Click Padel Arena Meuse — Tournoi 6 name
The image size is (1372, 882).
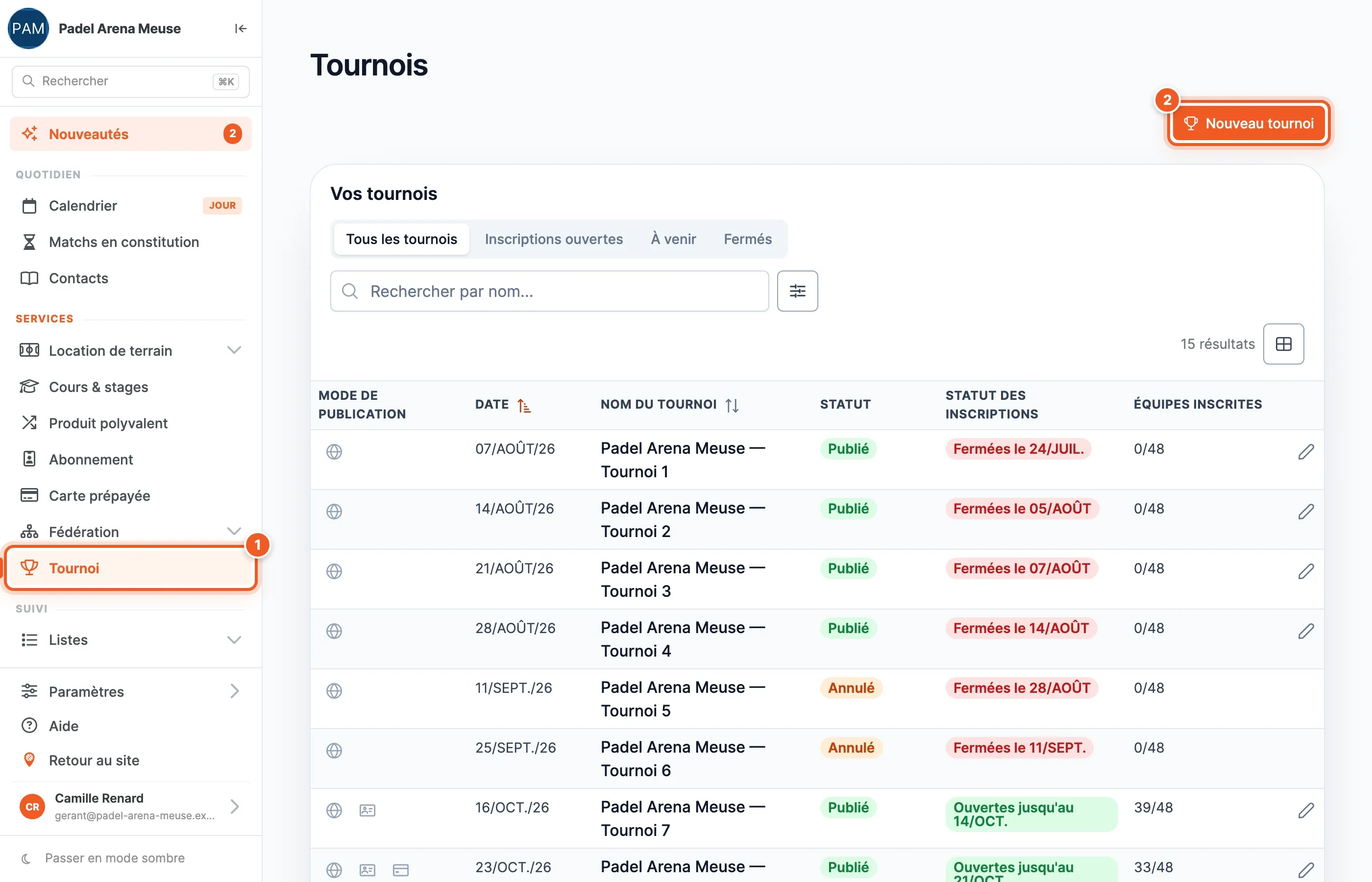point(683,759)
